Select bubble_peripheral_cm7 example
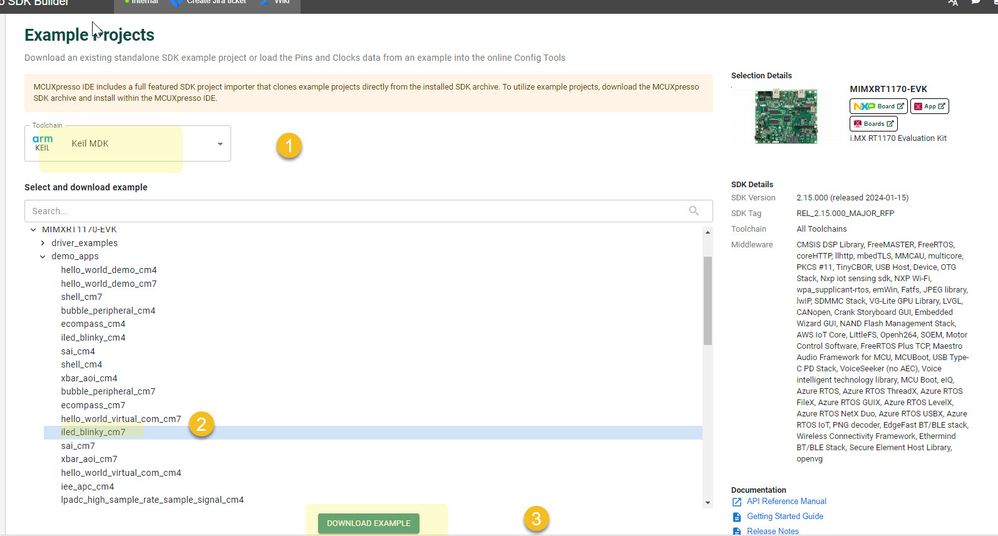 (108, 391)
